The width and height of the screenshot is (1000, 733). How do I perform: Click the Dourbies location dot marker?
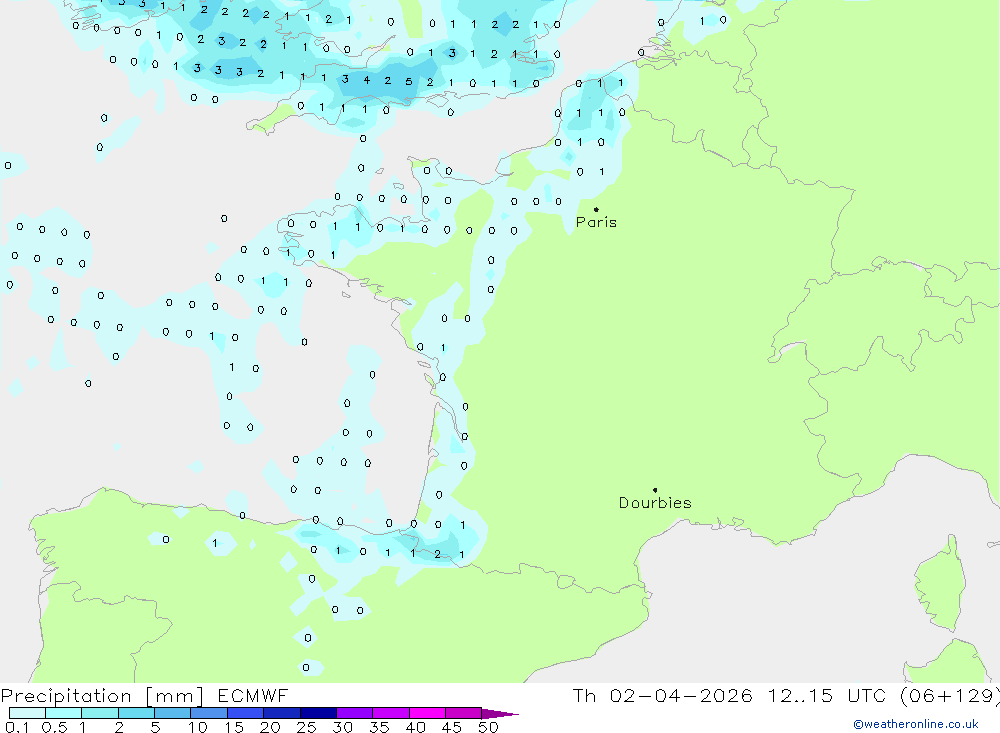click(655, 490)
